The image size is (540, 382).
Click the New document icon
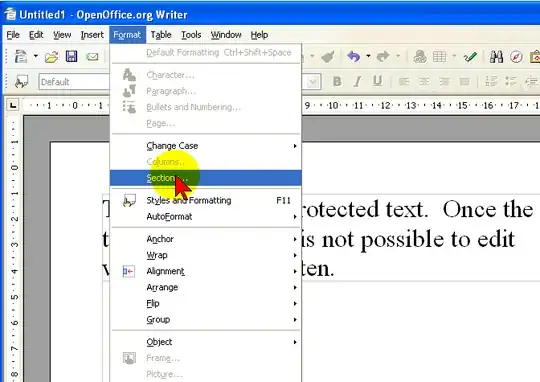tap(21, 56)
